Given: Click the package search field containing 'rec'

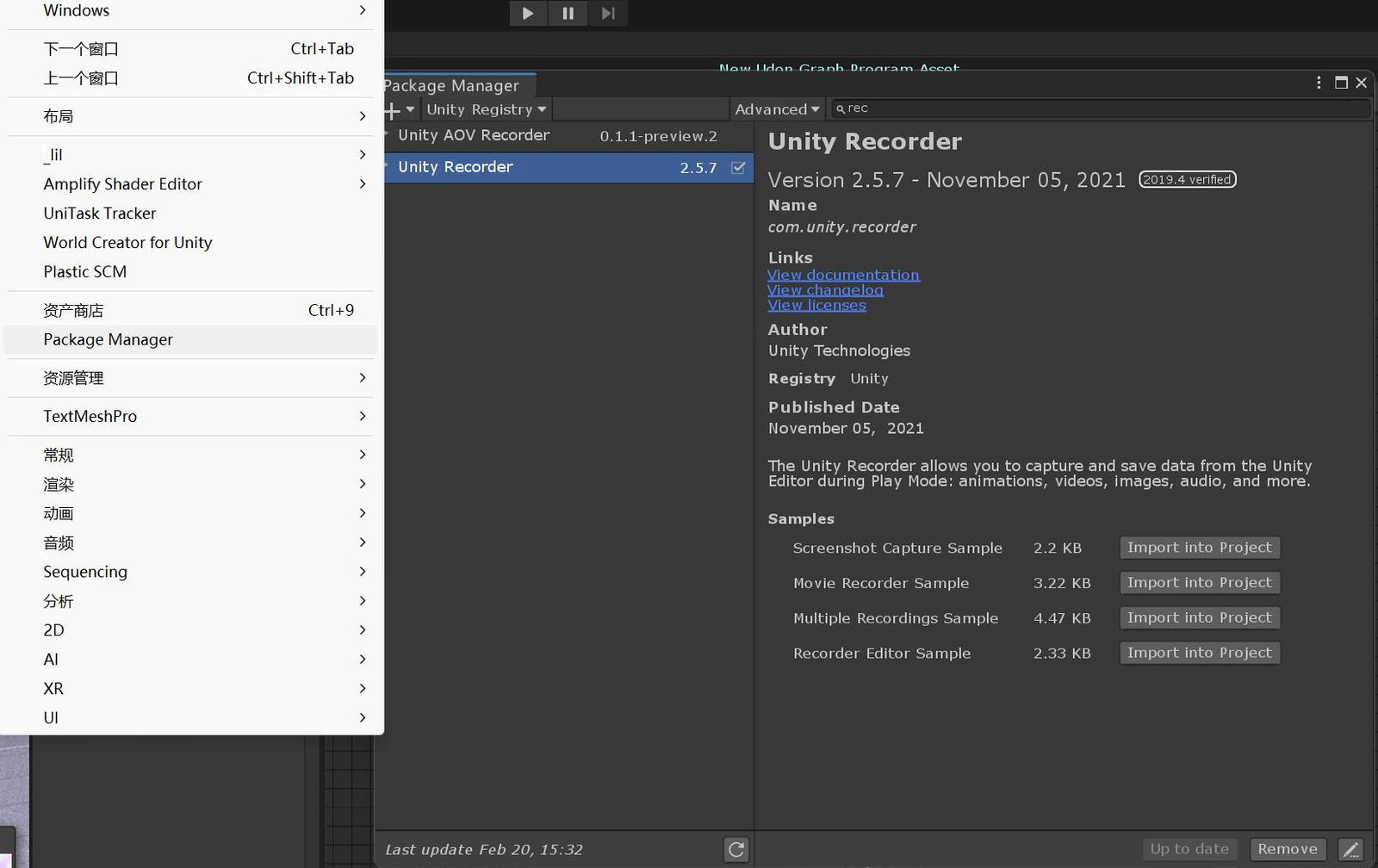Looking at the screenshot, I should pos(1100,108).
